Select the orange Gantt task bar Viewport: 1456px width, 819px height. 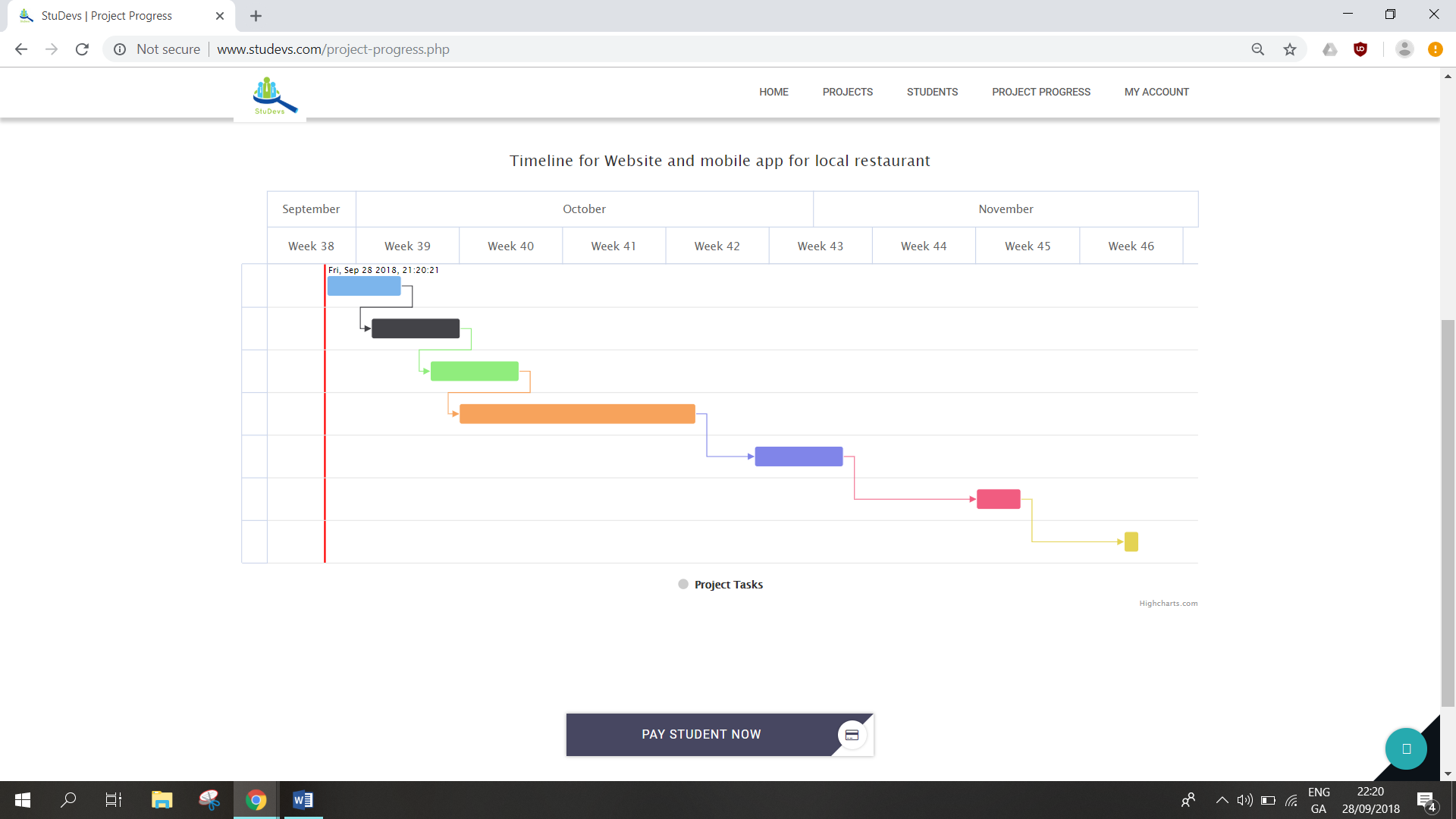tap(576, 414)
